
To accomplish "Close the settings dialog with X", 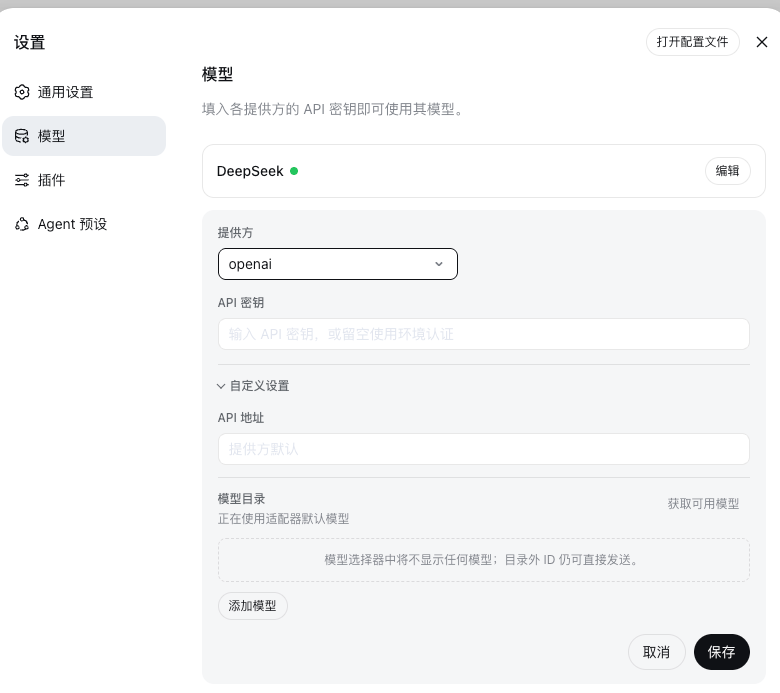I will pos(762,42).
